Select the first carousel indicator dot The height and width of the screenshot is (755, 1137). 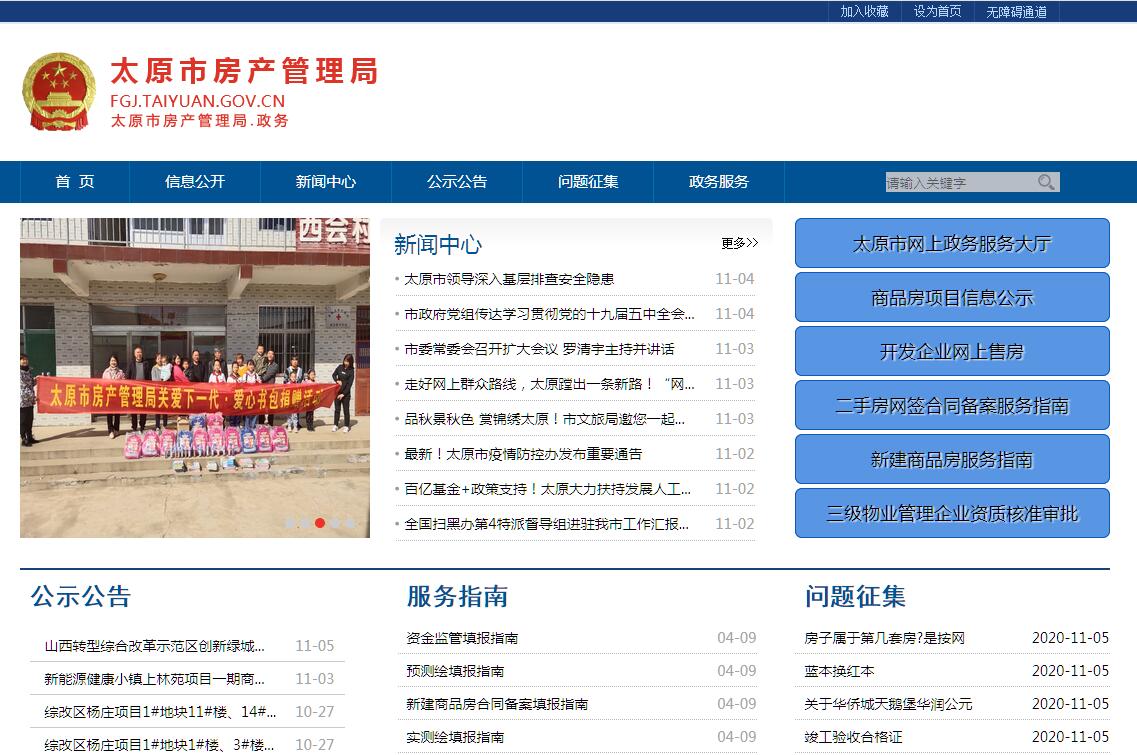click(290, 523)
